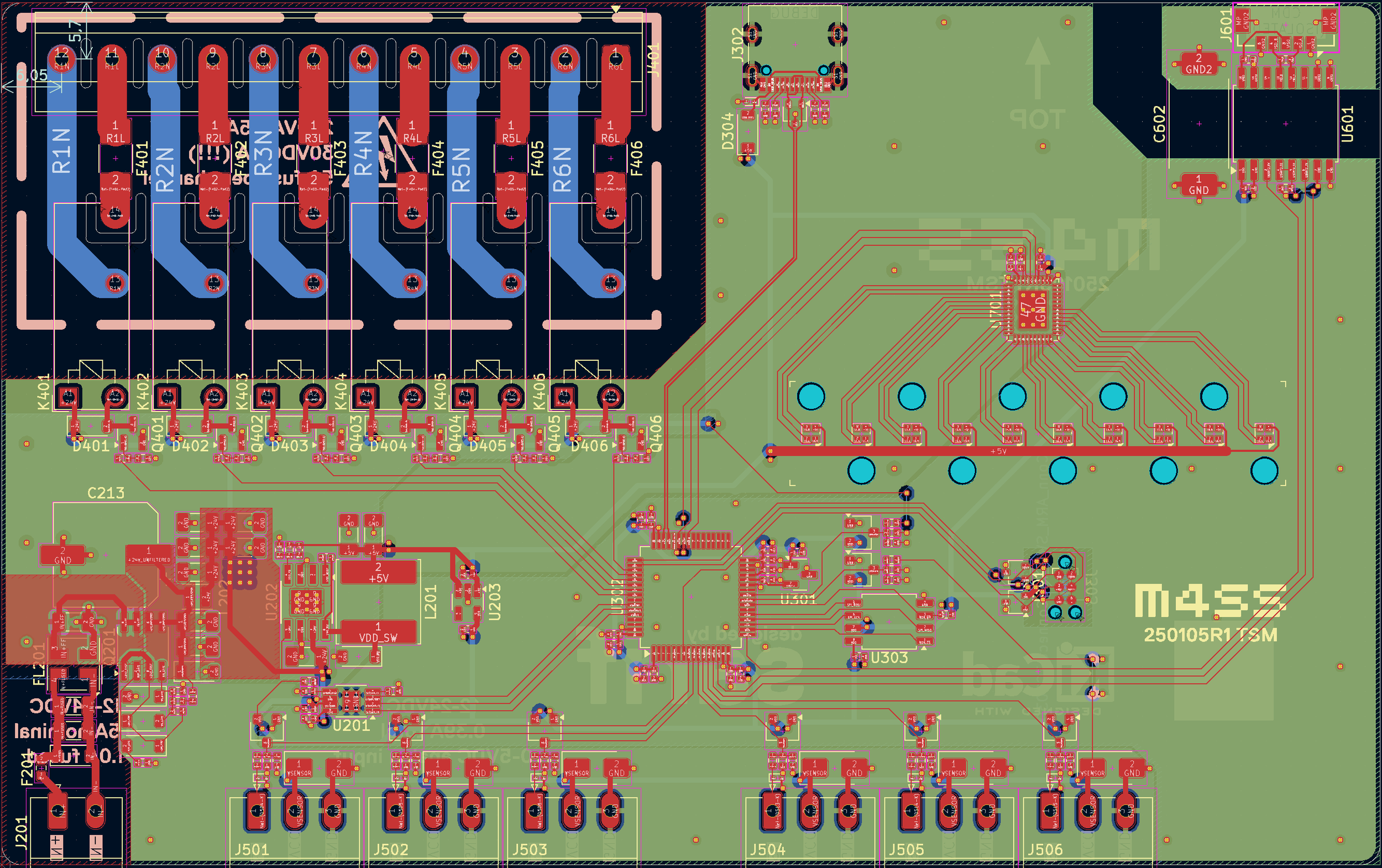Image resolution: width=1382 pixels, height=868 pixels.
Task: Click relay K406 pad A2
Action: pos(610,396)
